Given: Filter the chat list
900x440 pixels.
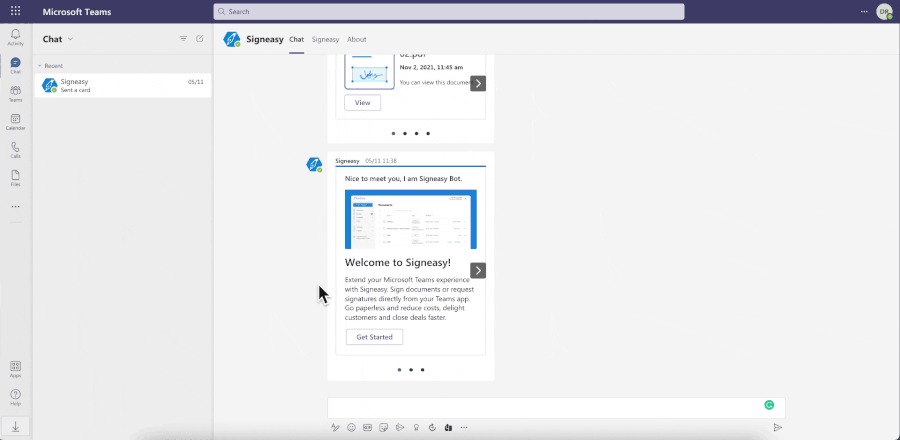Looking at the screenshot, I should [x=184, y=39].
